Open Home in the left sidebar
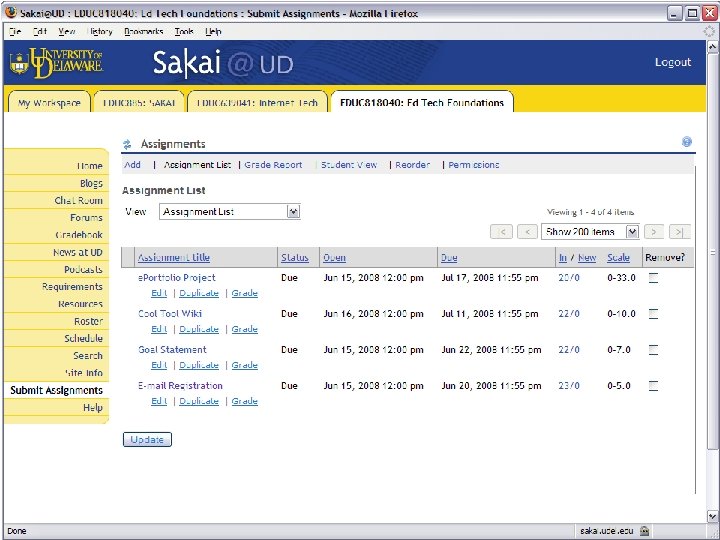This screenshot has height=540, width=720. coord(90,166)
